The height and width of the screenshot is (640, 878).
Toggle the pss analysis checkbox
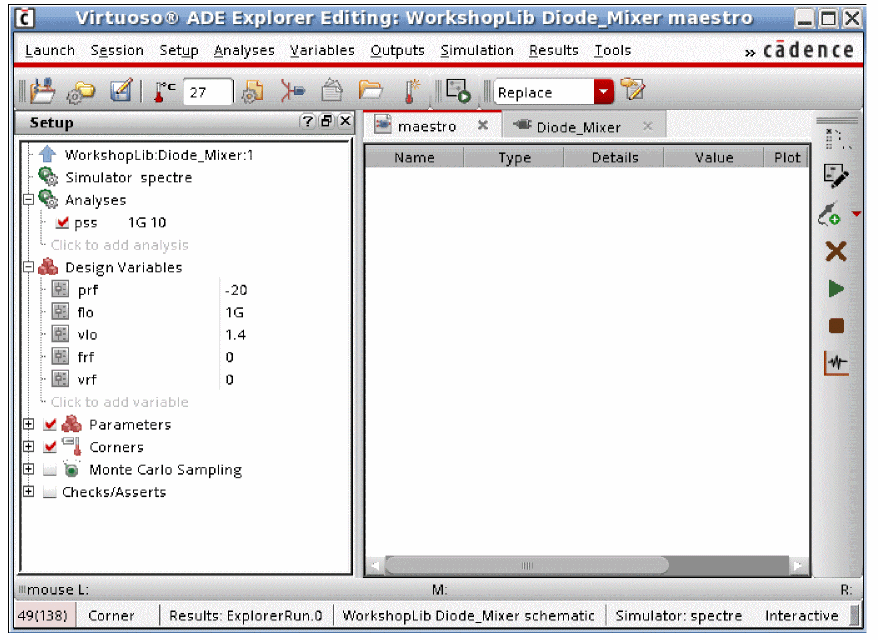62,222
